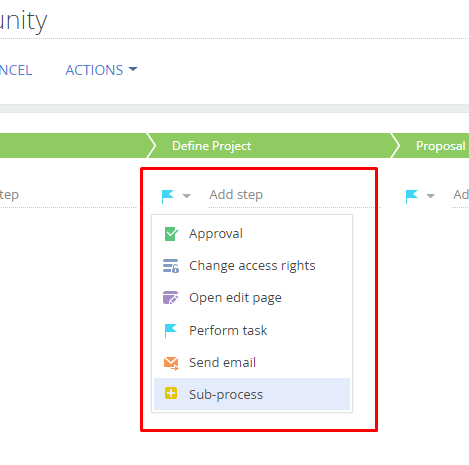Click the flag icon under Define Project
This screenshot has width=469, height=465.
[x=168, y=196]
